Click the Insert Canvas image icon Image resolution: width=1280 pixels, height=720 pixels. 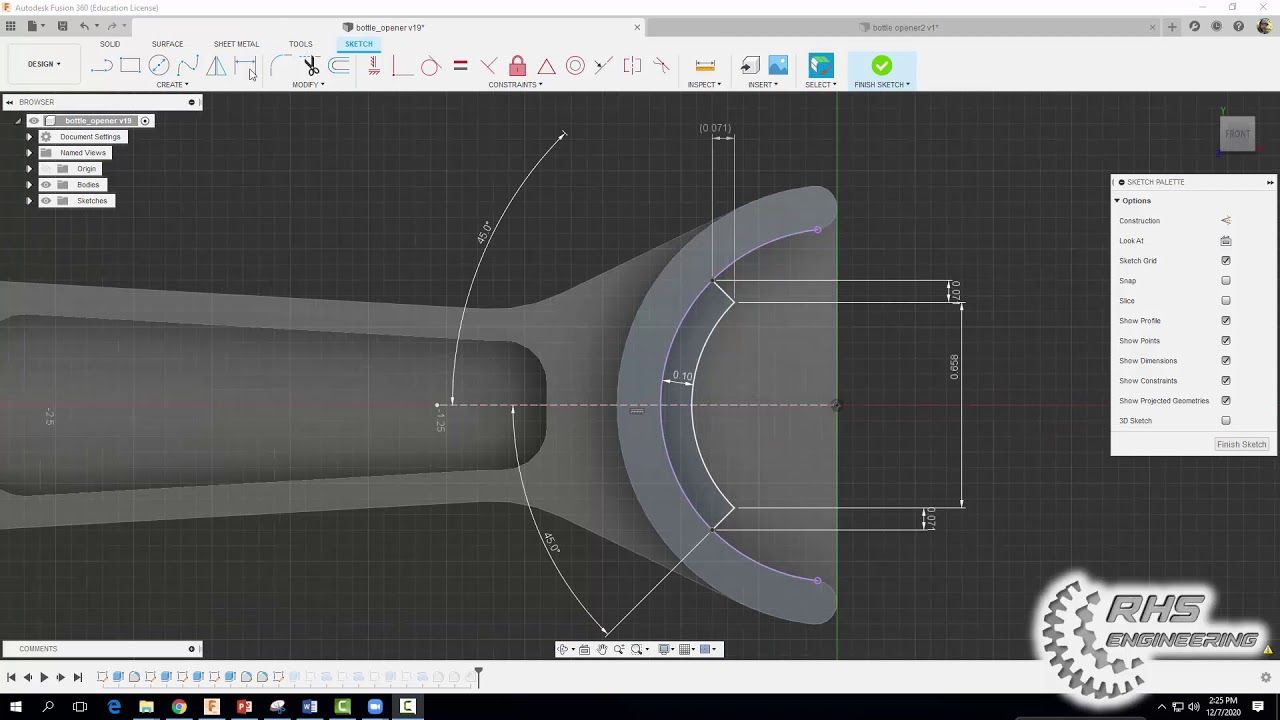click(778, 66)
